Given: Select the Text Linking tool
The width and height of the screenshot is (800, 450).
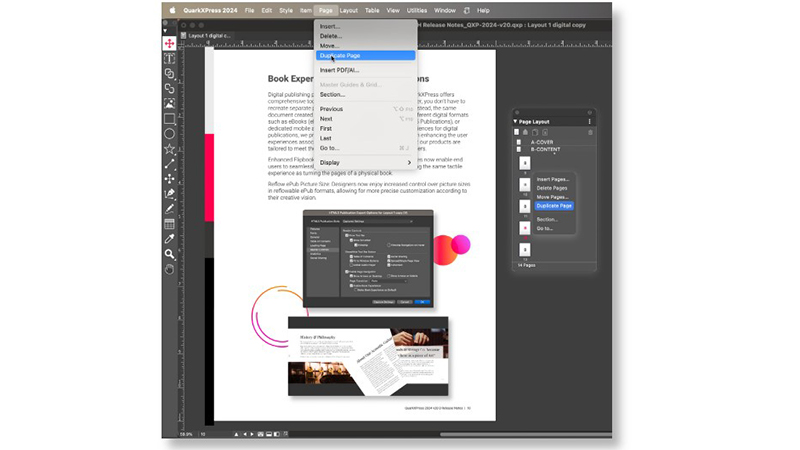Looking at the screenshot, I should tap(169, 74).
